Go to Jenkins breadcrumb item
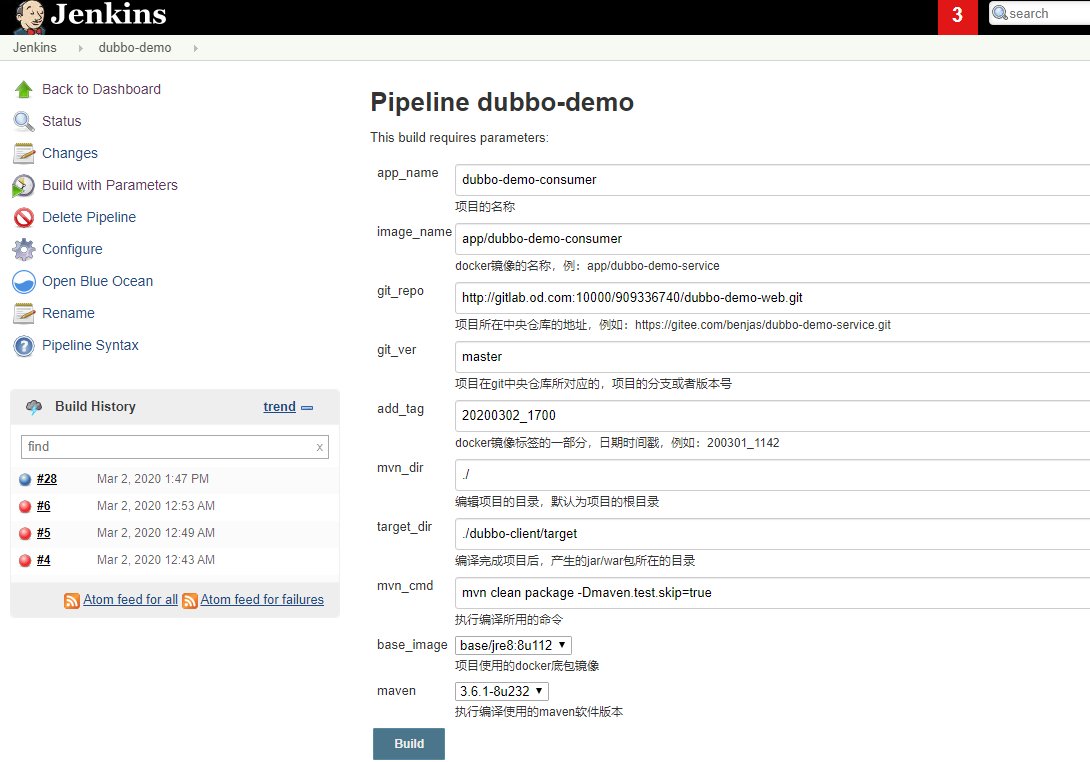The height and width of the screenshot is (762, 1090). point(35,48)
